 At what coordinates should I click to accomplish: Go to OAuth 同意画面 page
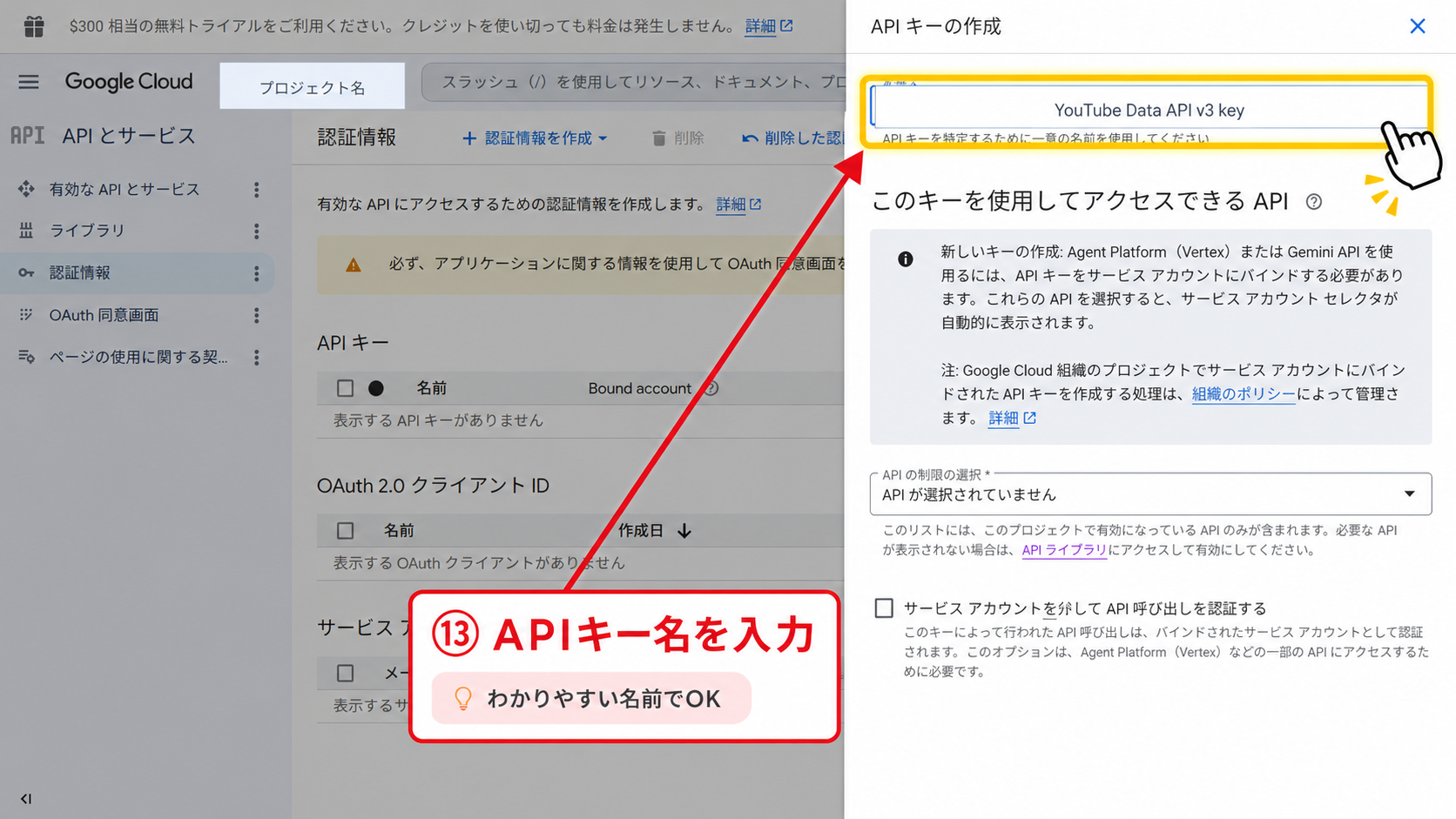point(104,315)
